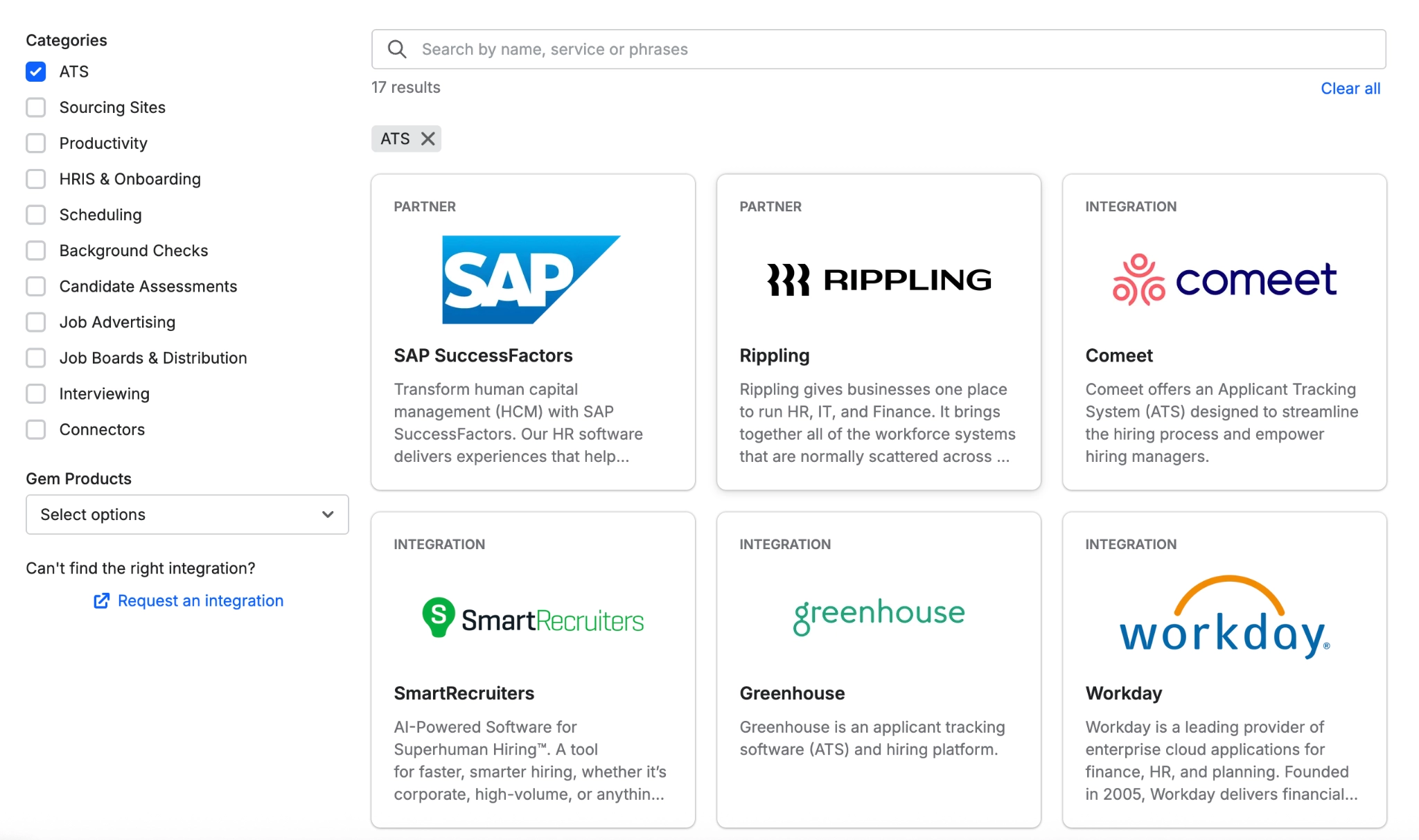Click the Comeet logo
The height and width of the screenshot is (840, 1419).
tap(1224, 280)
